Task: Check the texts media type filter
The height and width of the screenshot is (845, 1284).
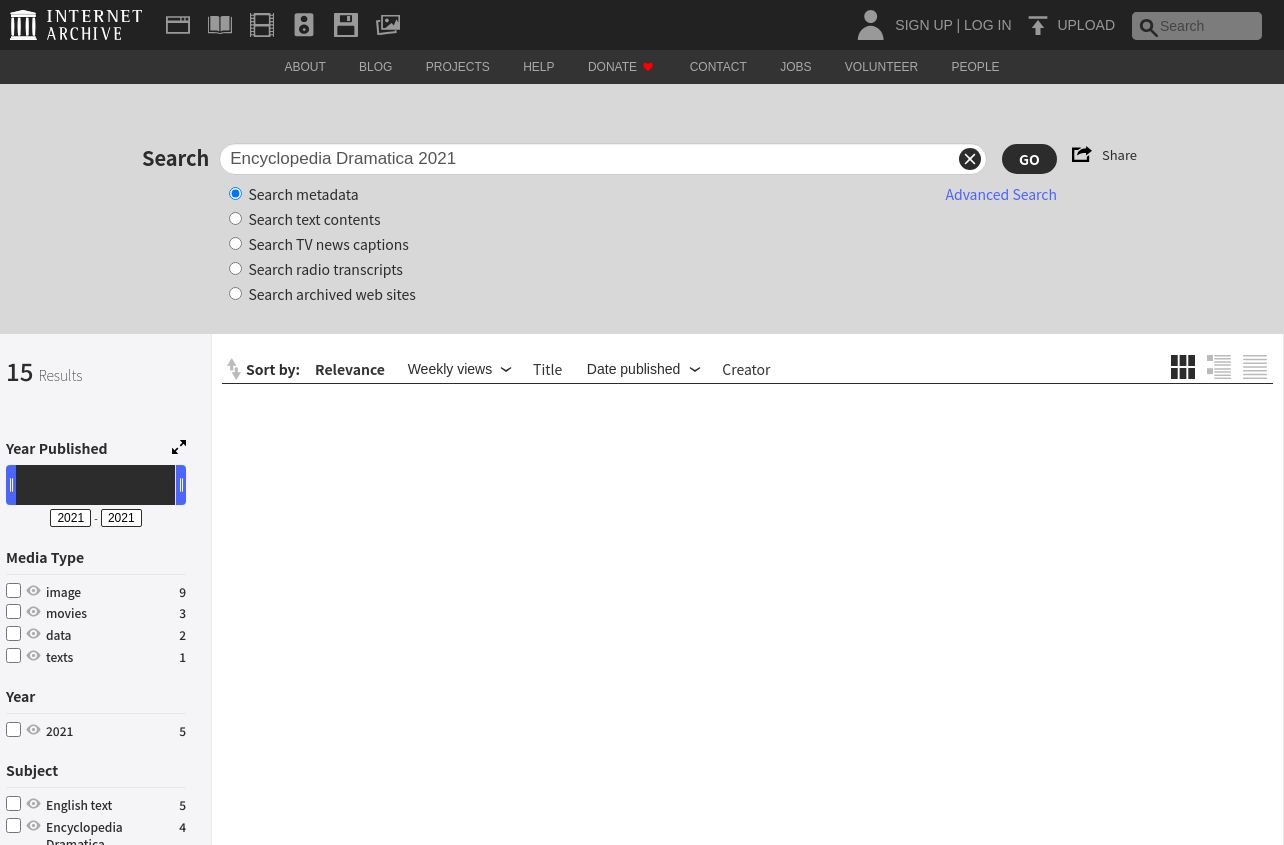Action: [13, 655]
